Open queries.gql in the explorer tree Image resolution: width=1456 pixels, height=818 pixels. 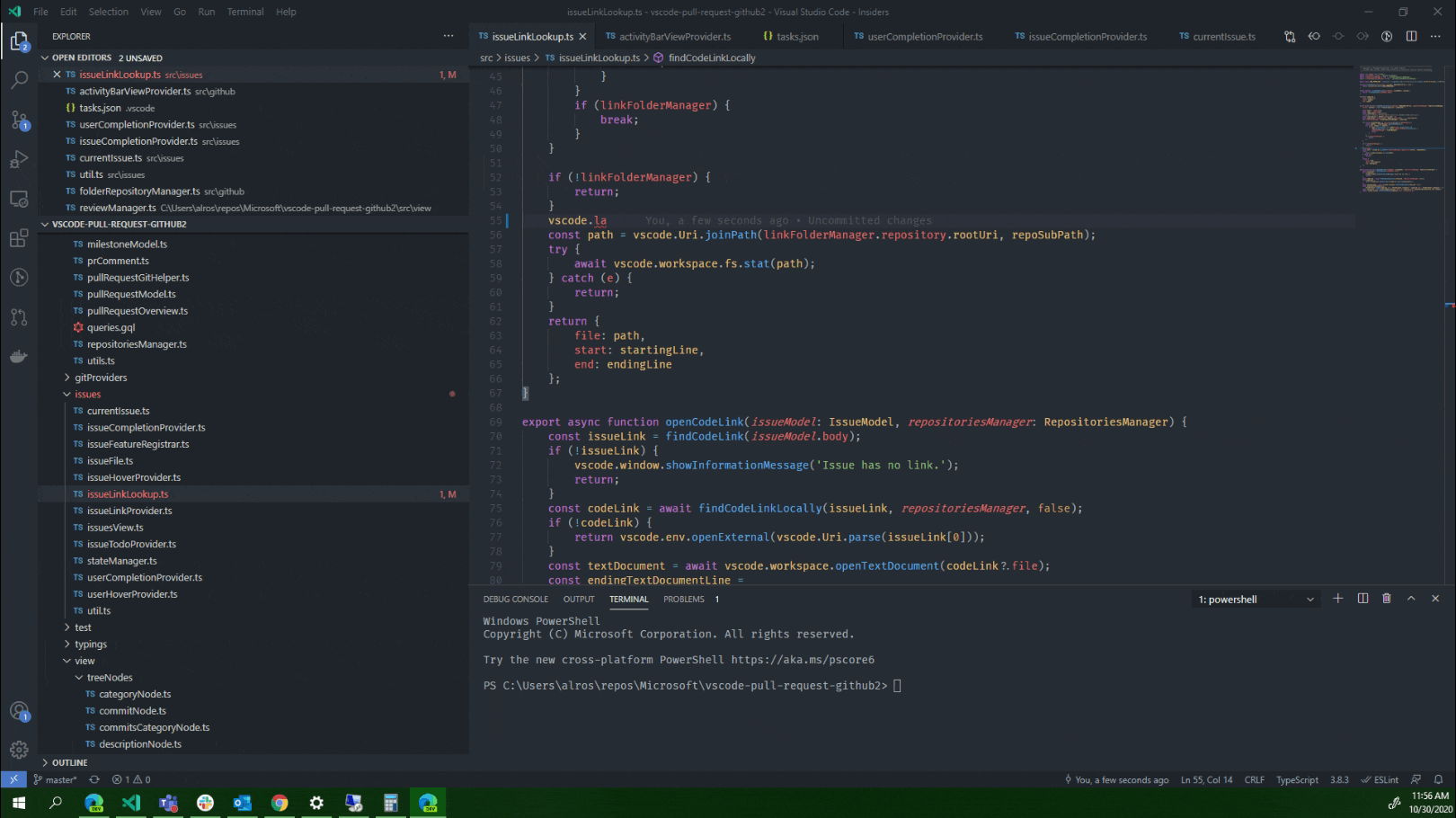(111, 328)
